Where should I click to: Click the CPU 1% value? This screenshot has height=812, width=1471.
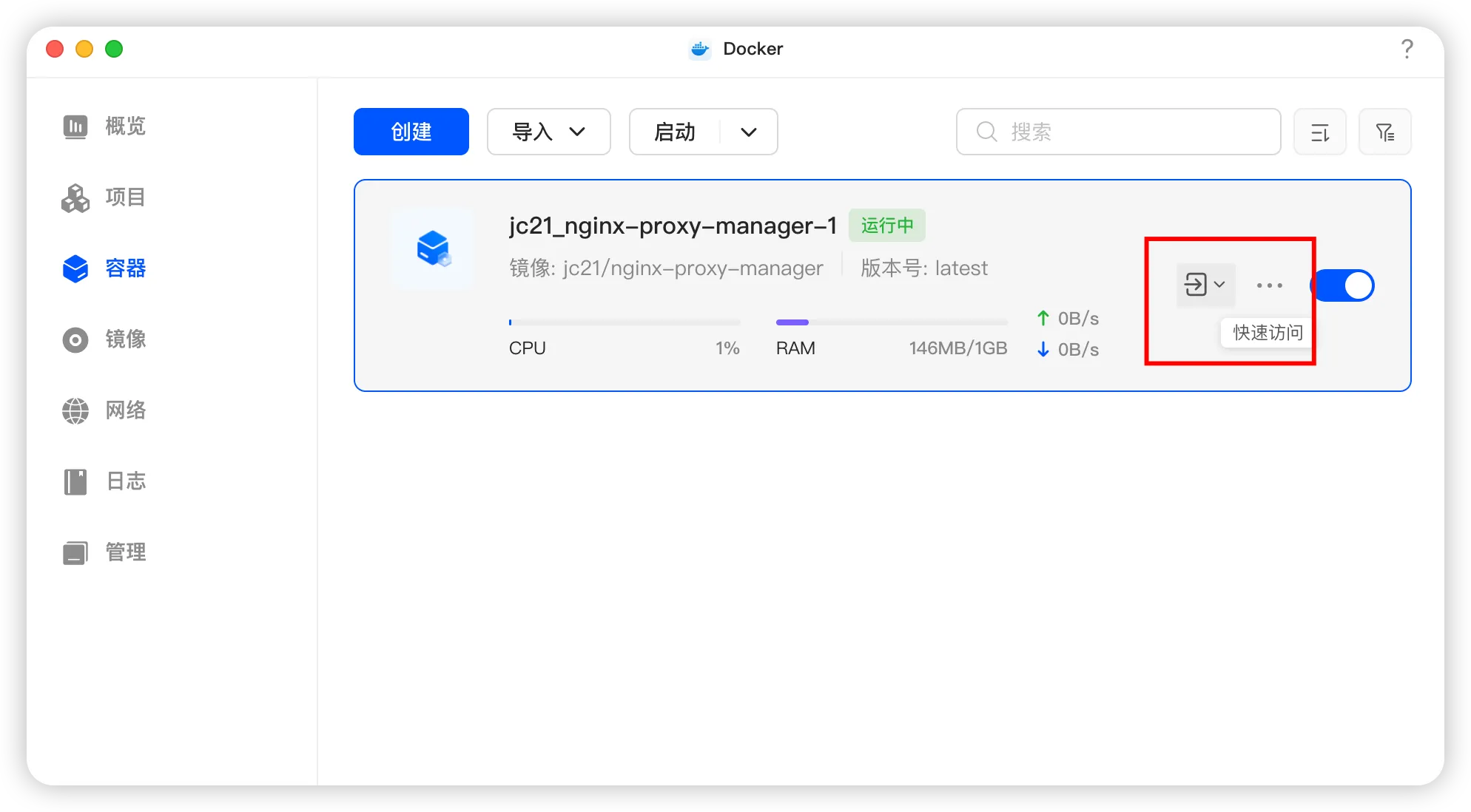click(x=727, y=348)
